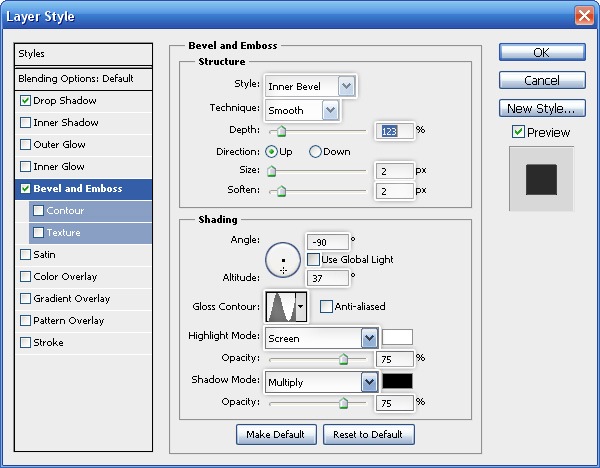The height and width of the screenshot is (468, 600).
Task: Open the white highlight color swatch
Action: (x=398, y=337)
